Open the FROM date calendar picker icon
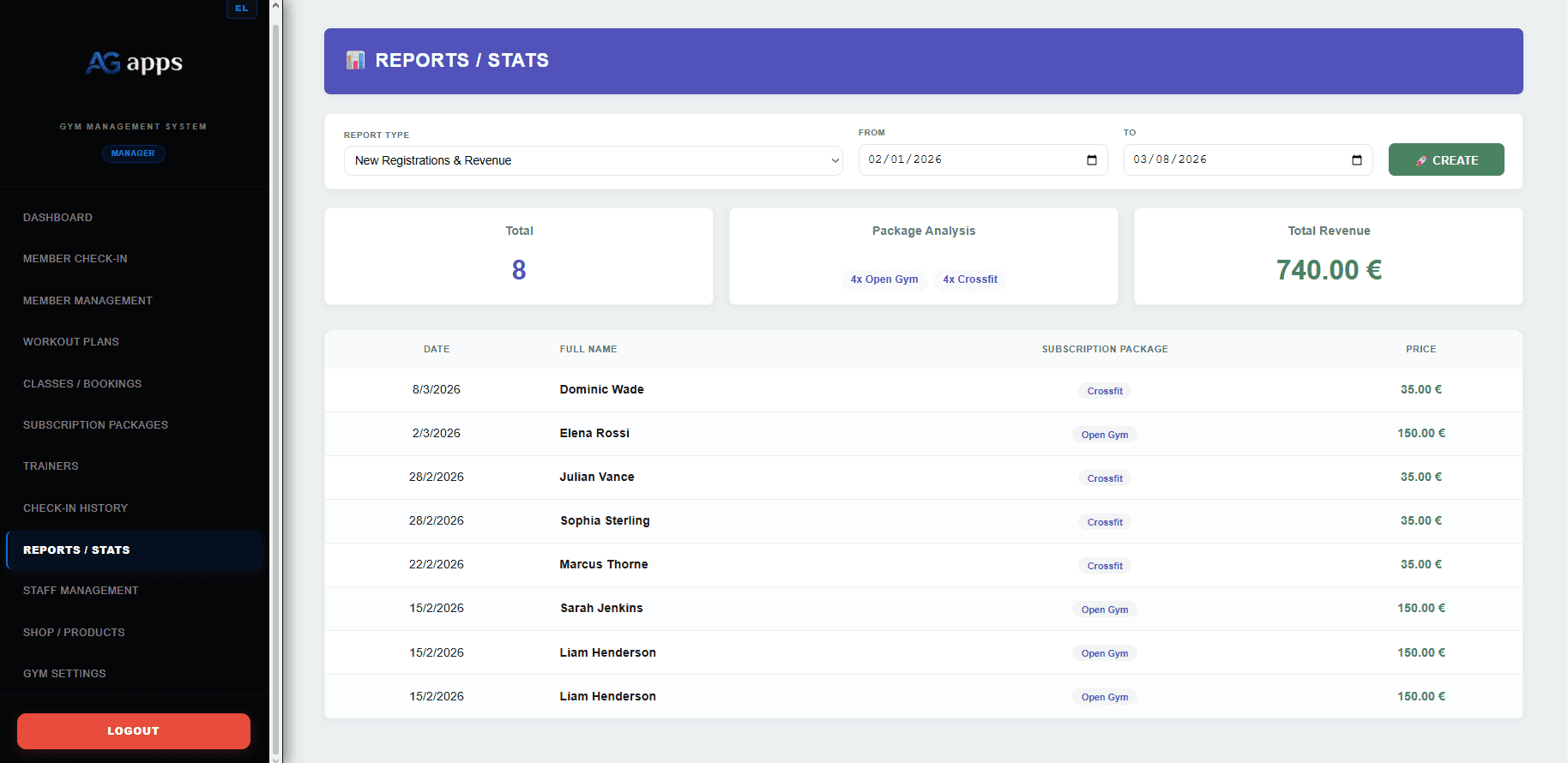Image resolution: width=1568 pixels, height=763 pixels. pyautogui.click(x=1091, y=160)
